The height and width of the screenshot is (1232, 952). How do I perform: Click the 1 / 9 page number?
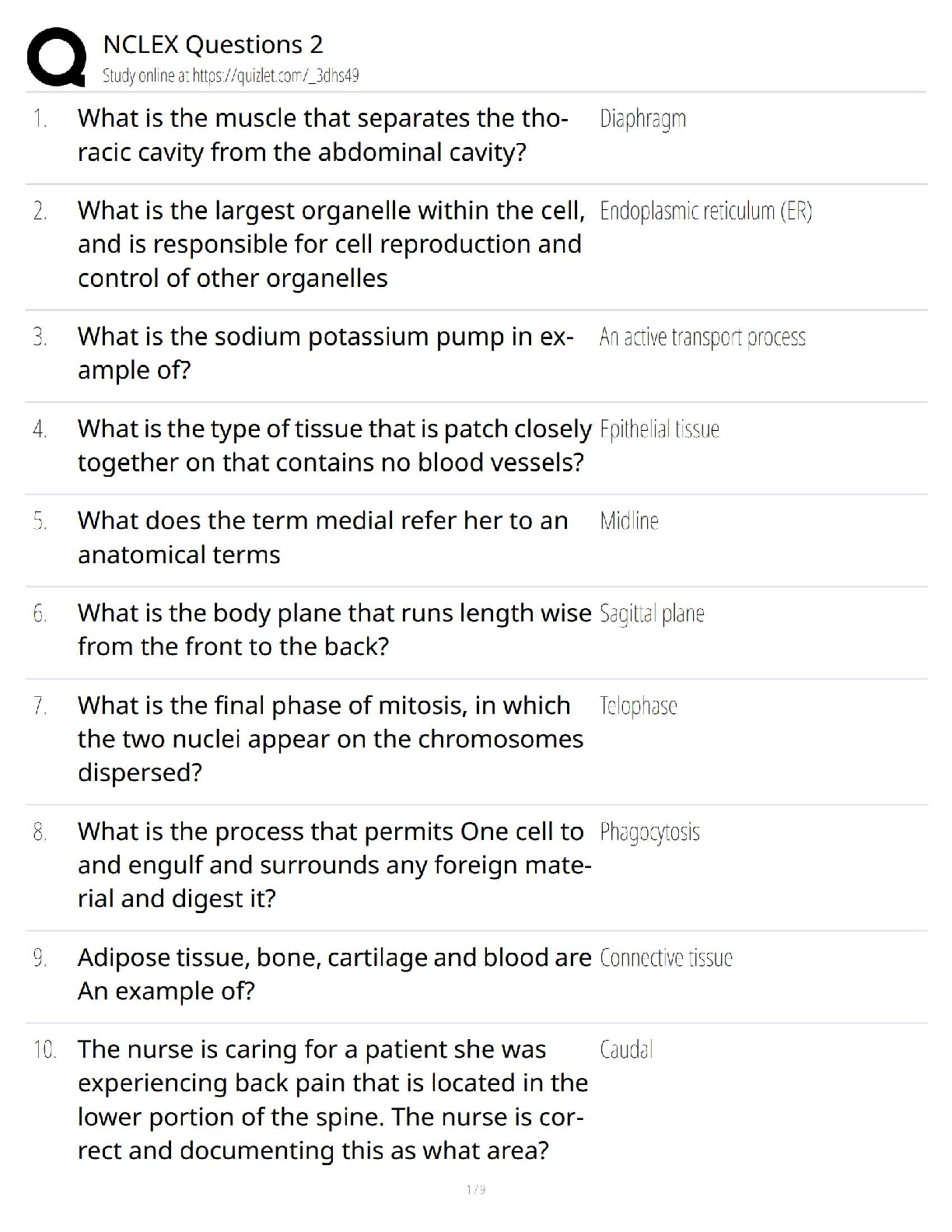[x=476, y=1189]
